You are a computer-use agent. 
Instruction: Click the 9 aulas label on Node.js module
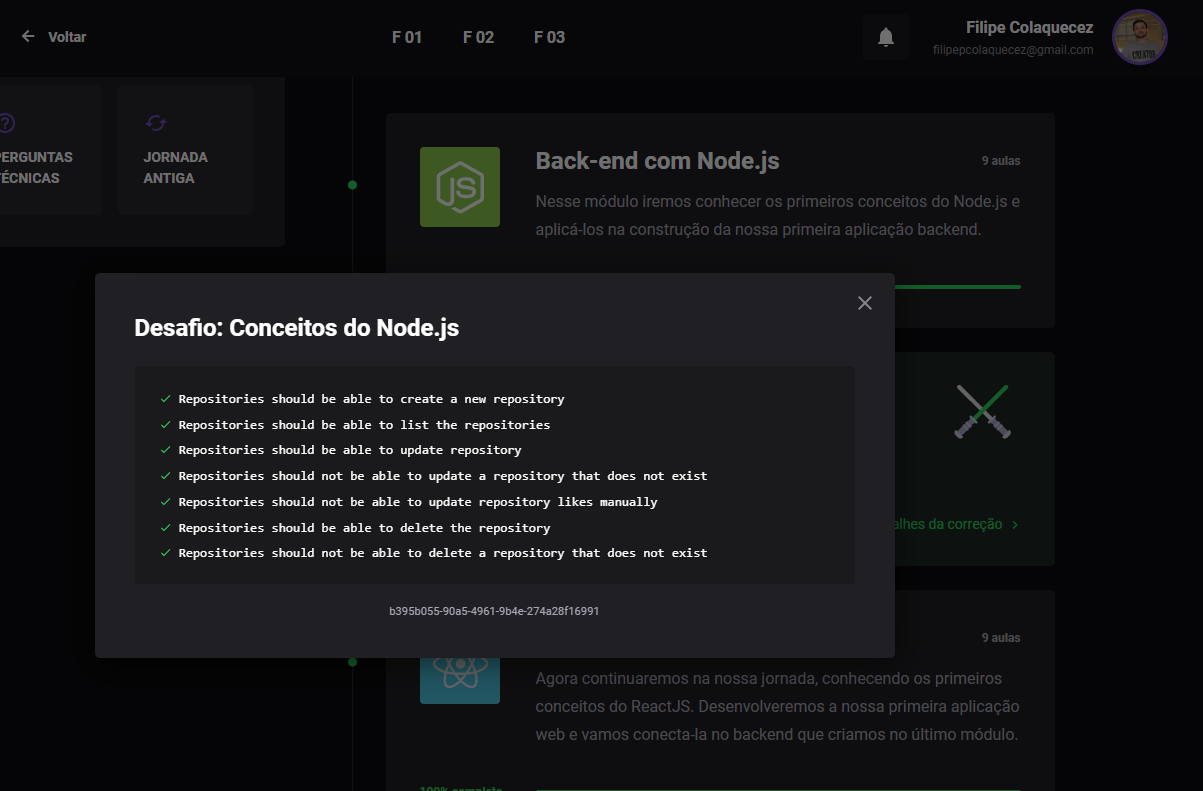tap(1001, 161)
